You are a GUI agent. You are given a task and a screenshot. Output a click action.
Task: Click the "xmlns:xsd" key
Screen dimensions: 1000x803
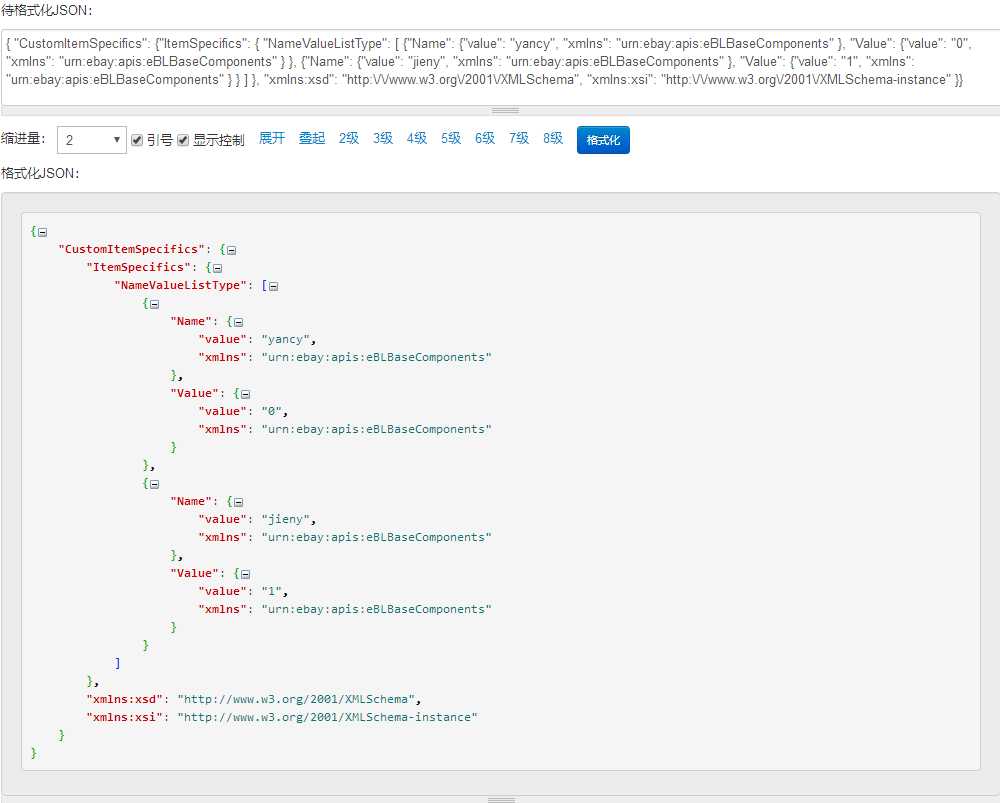tap(124, 699)
